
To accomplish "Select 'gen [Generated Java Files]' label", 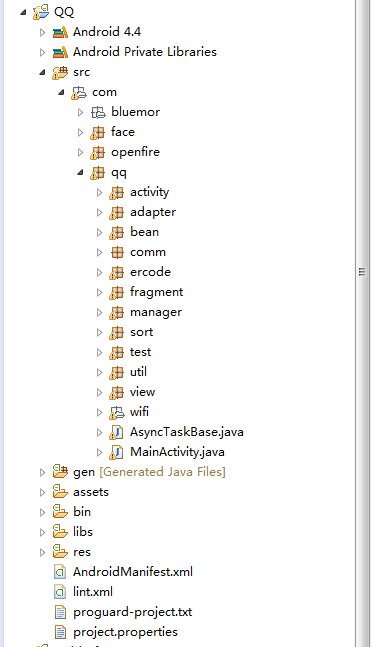I will click(149, 472).
